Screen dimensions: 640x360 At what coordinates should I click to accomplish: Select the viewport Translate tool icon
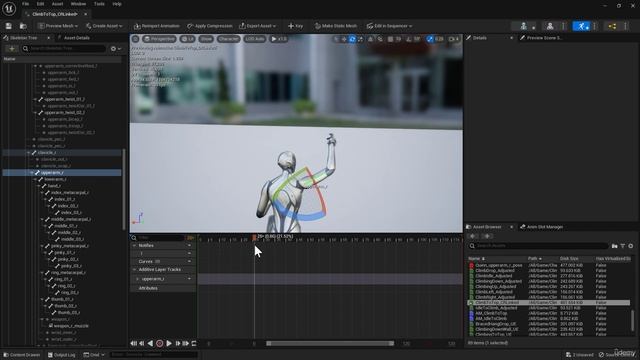[344, 39]
